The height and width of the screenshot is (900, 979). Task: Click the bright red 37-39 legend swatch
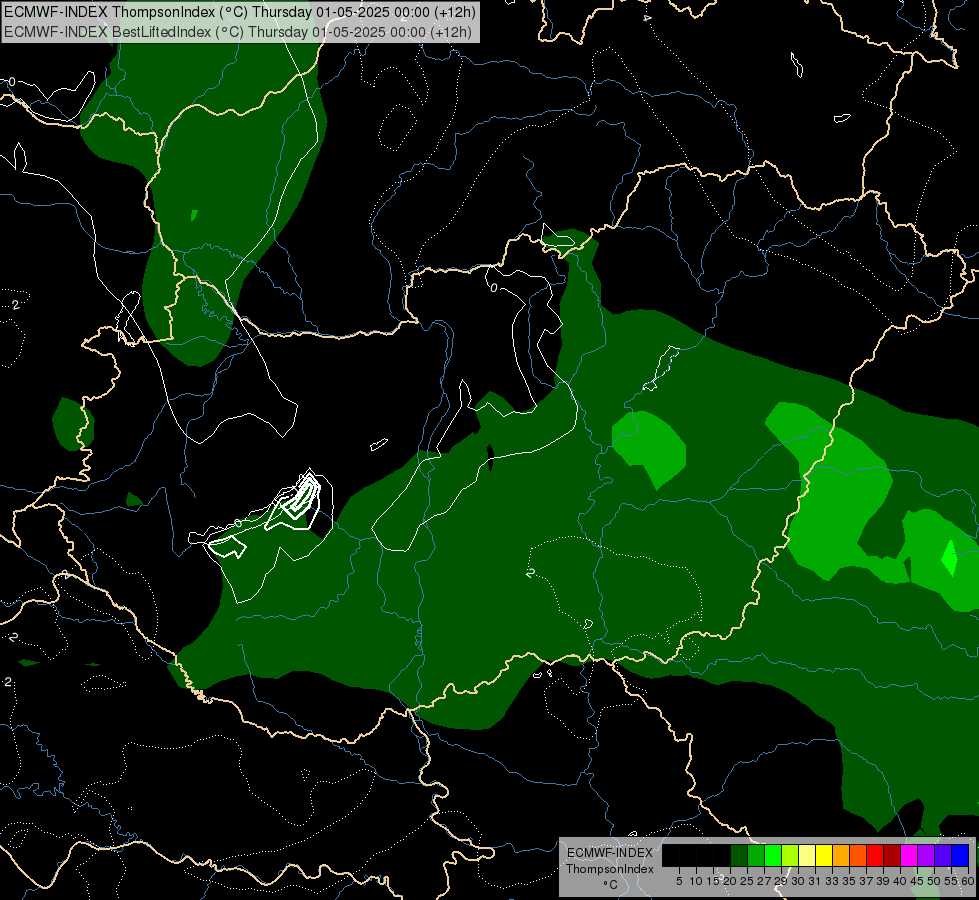(875, 855)
